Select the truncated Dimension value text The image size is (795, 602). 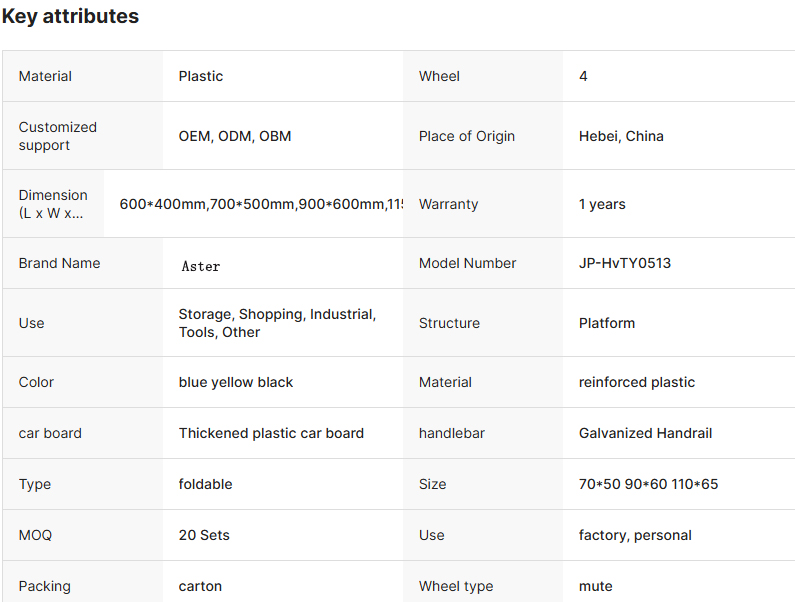pos(261,204)
